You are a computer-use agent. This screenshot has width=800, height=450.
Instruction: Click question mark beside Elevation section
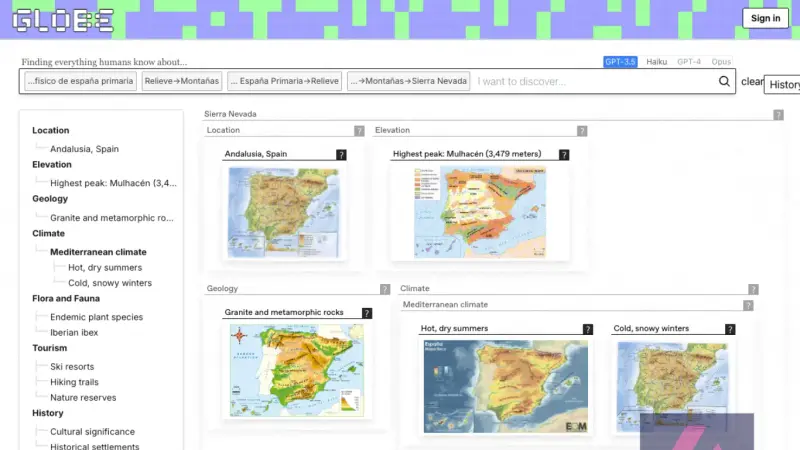[x=582, y=131]
